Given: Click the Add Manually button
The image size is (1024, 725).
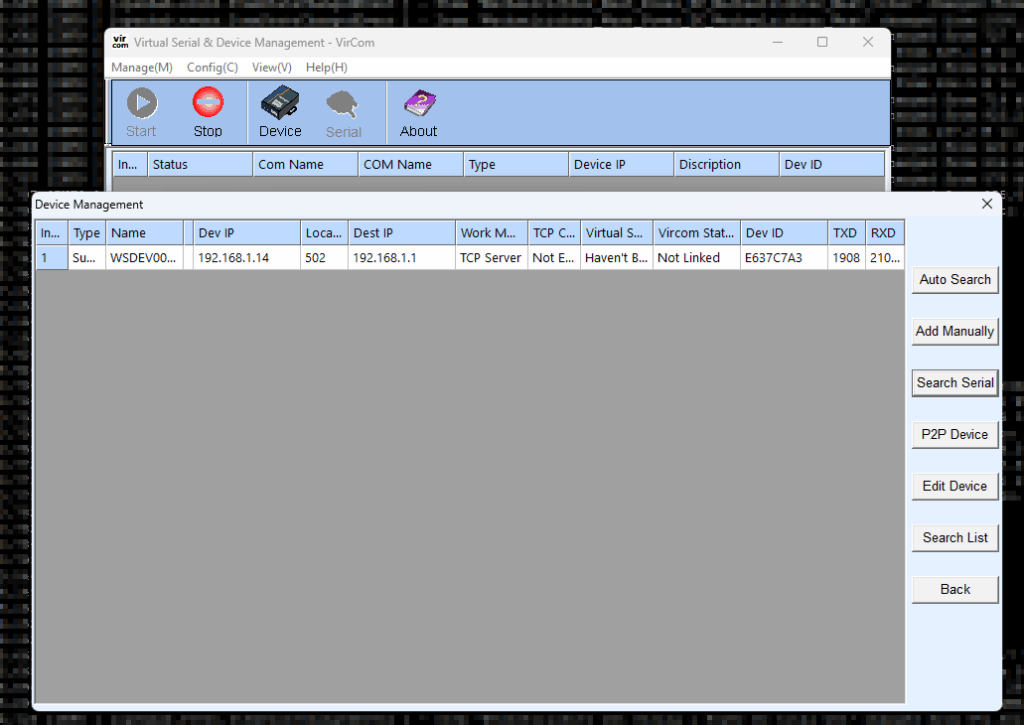Looking at the screenshot, I should click(x=955, y=331).
